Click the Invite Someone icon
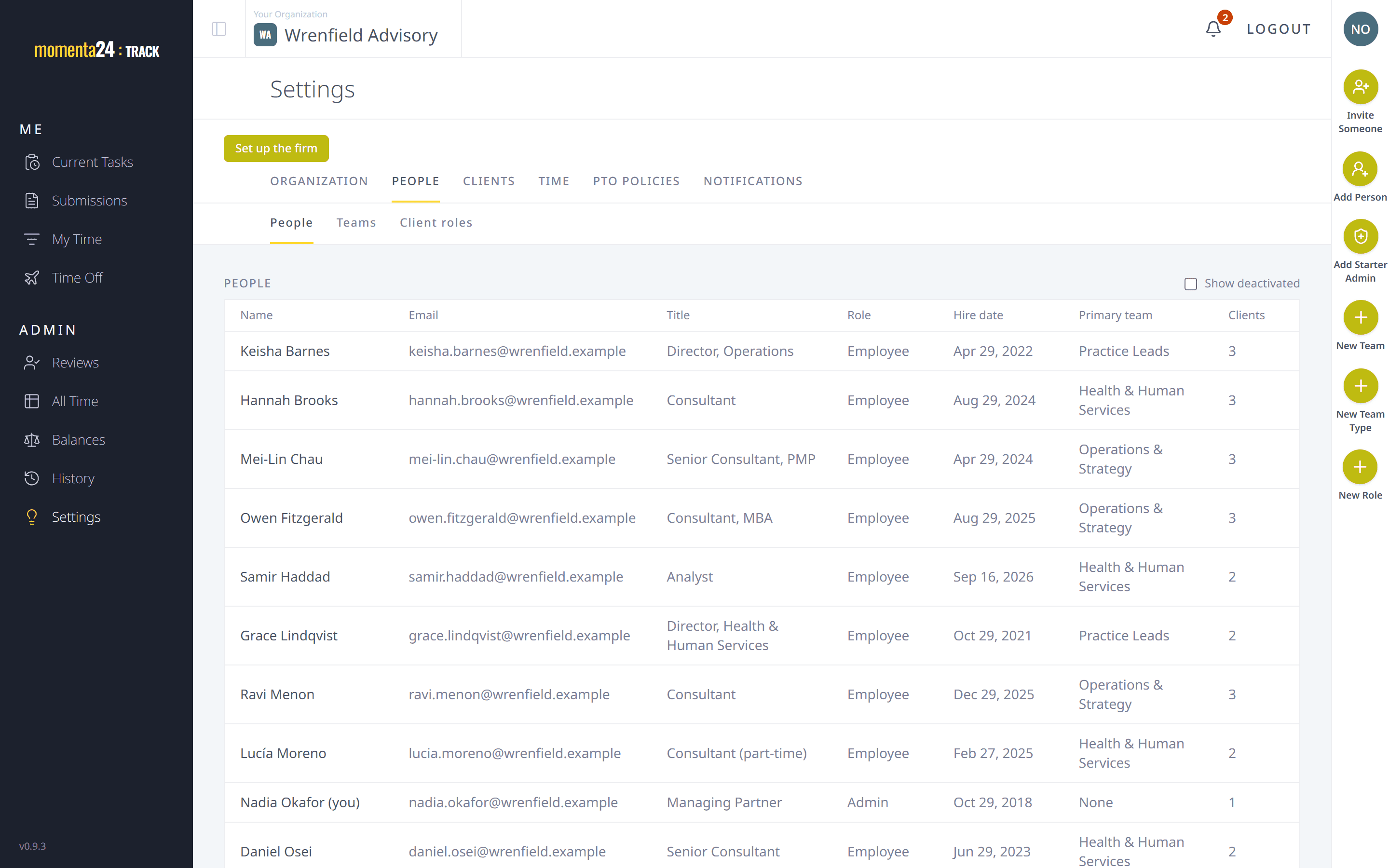This screenshot has width=1389, height=868. pos(1360,87)
